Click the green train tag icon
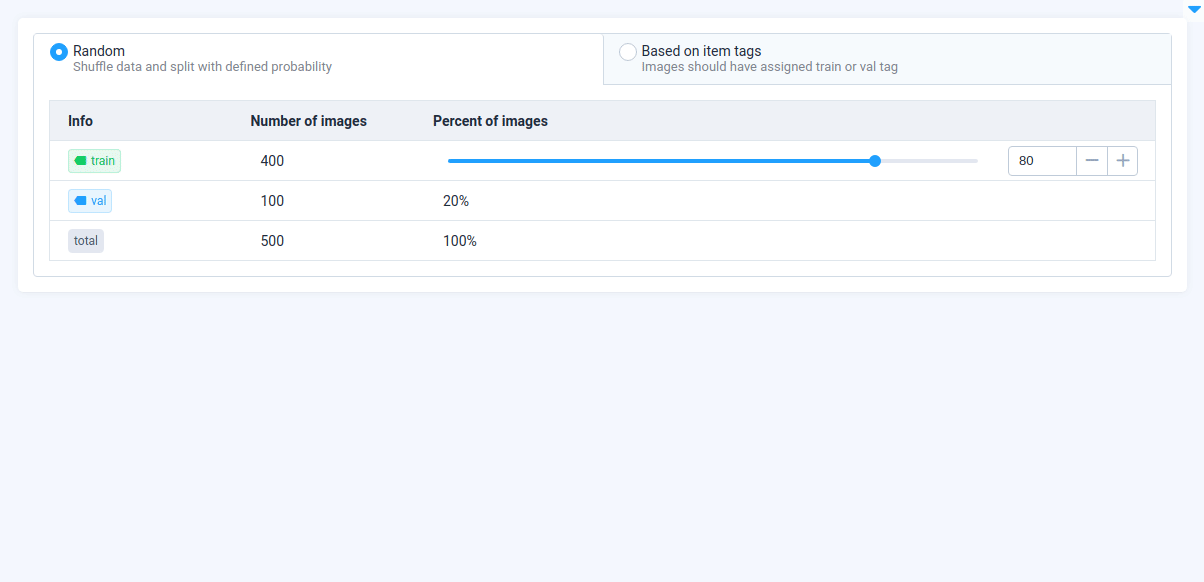The height and width of the screenshot is (582, 1204). click(x=80, y=161)
